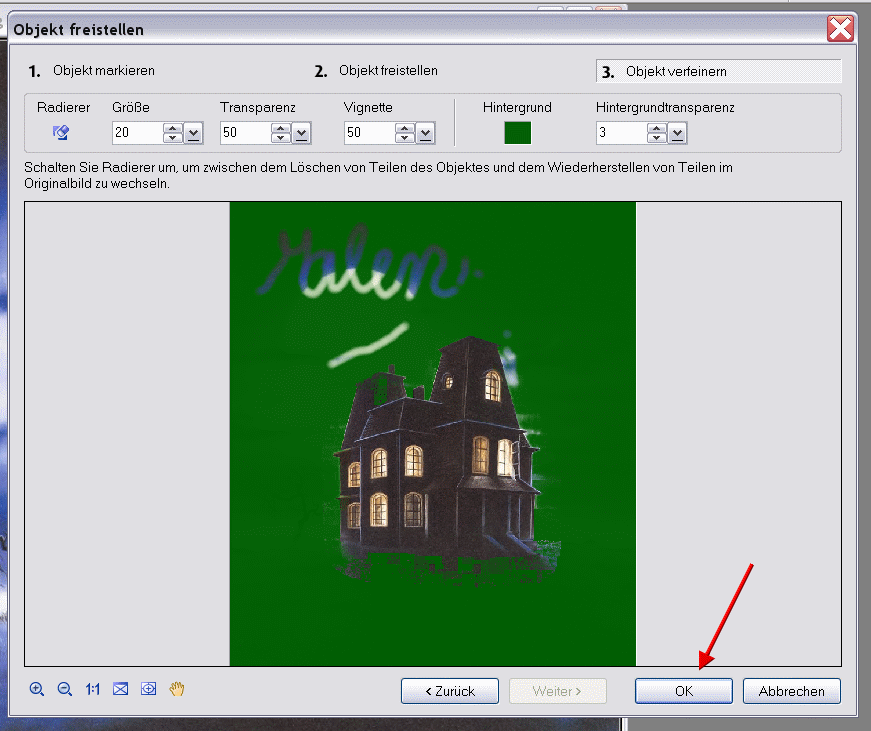Open the Vignette slider dropdown
871x731 pixels.
(x=426, y=133)
